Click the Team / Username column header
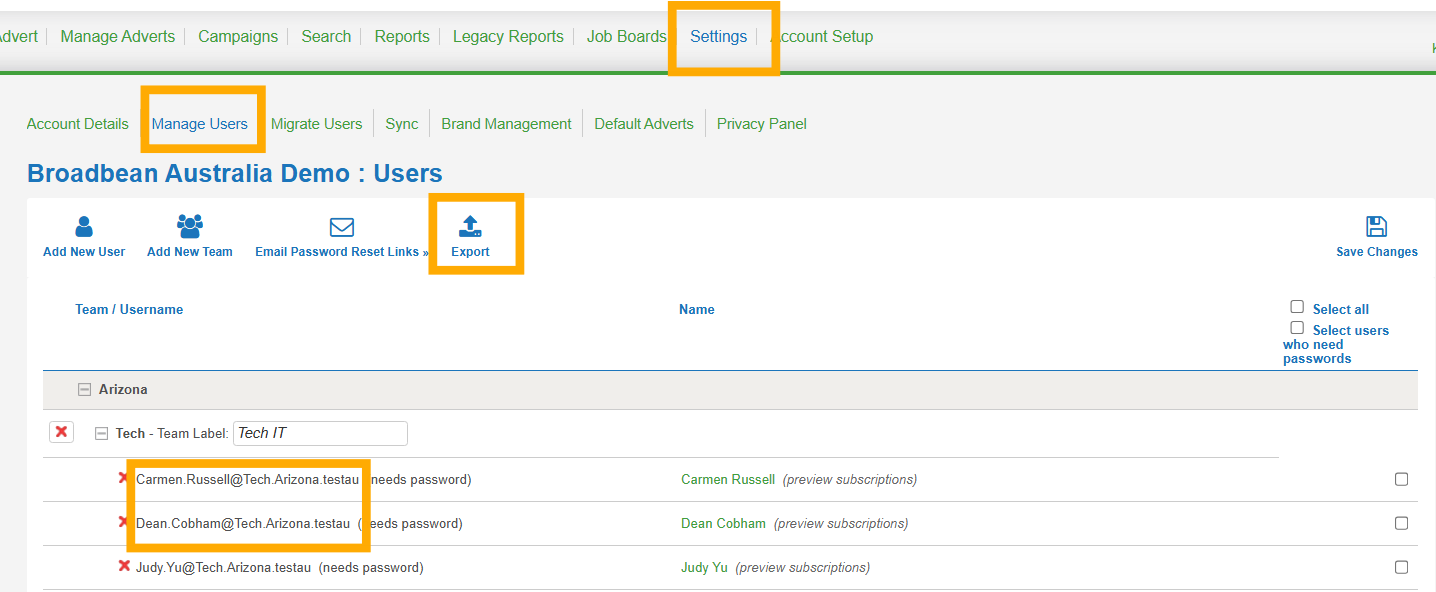1436x592 pixels. click(x=129, y=309)
